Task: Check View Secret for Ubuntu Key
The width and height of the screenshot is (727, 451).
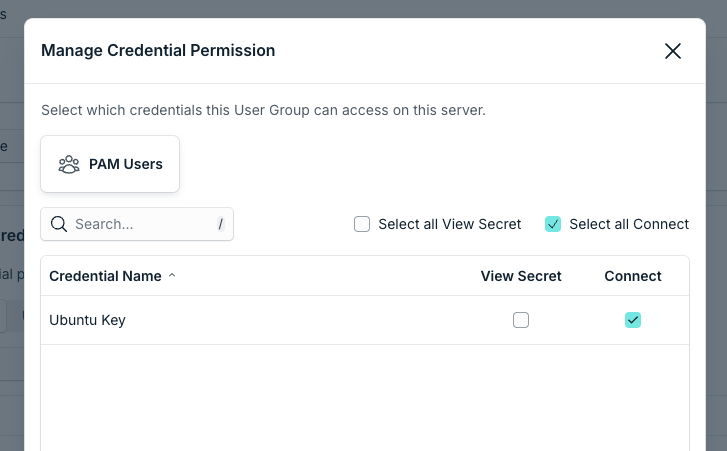Action: tap(521, 320)
